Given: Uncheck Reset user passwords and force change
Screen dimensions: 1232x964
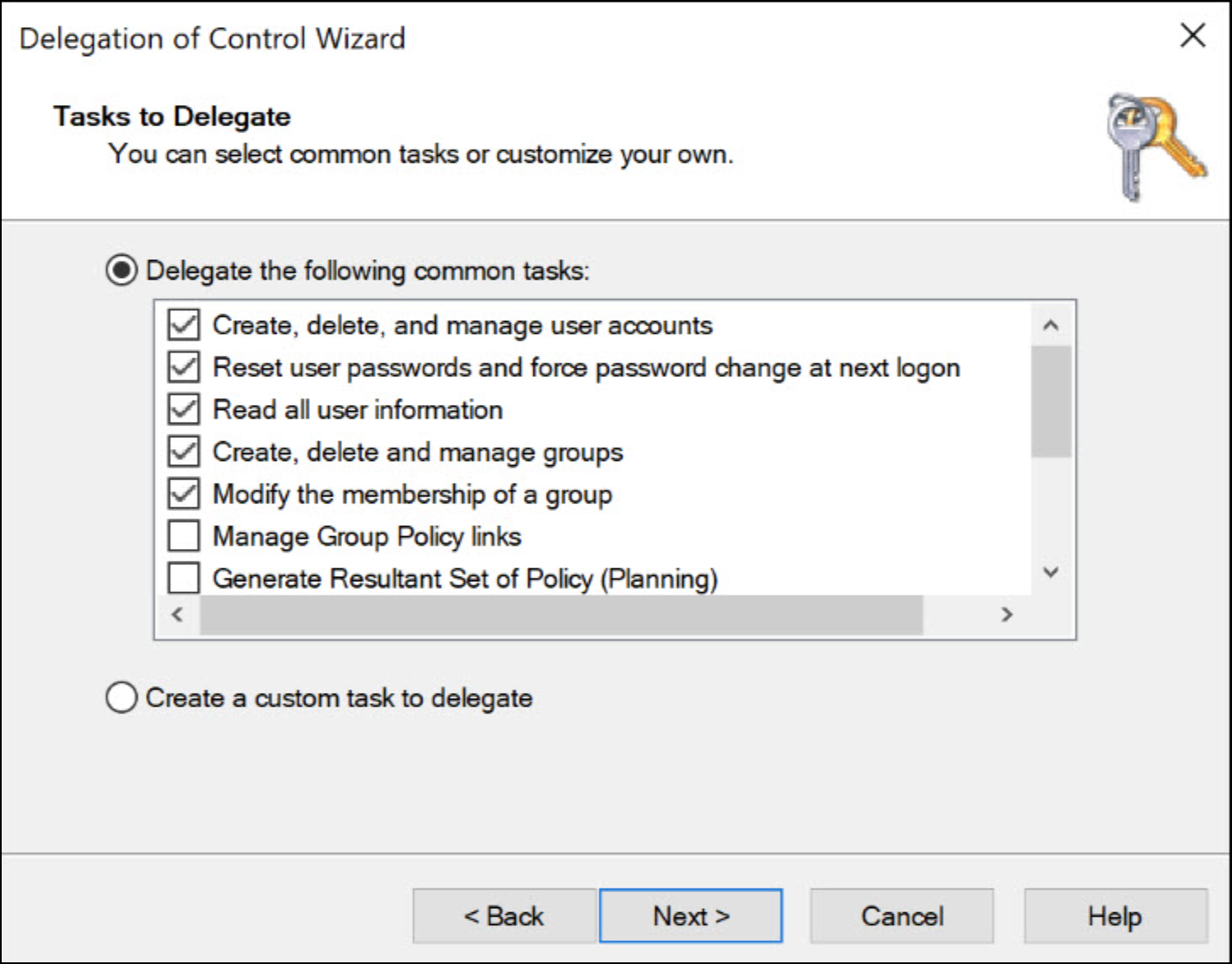Looking at the screenshot, I should click(184, 368).
